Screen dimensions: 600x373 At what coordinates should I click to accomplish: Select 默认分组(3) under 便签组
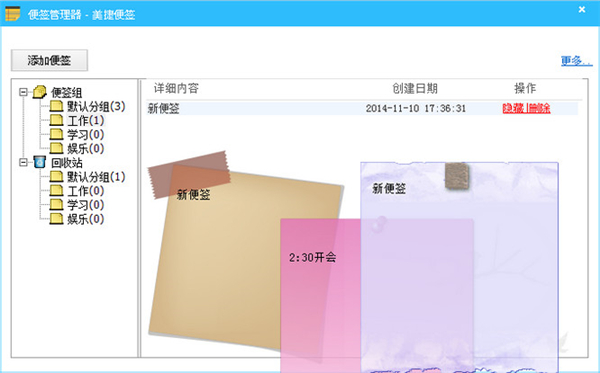(x=96, y=106)
